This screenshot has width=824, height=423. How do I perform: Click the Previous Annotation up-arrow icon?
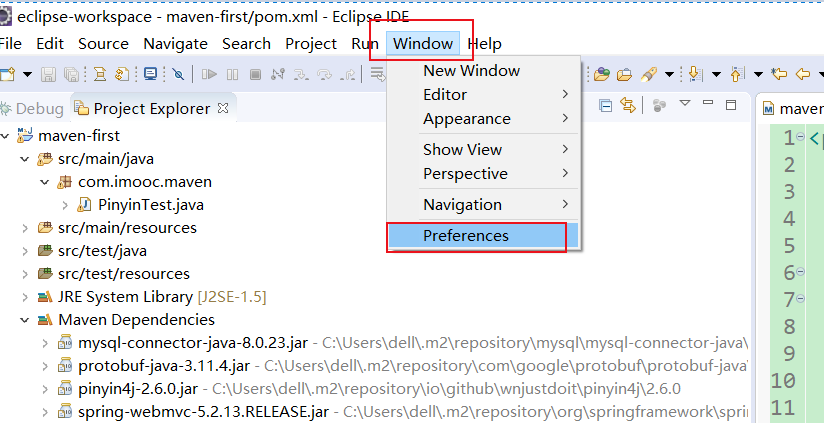coord(737,74)
